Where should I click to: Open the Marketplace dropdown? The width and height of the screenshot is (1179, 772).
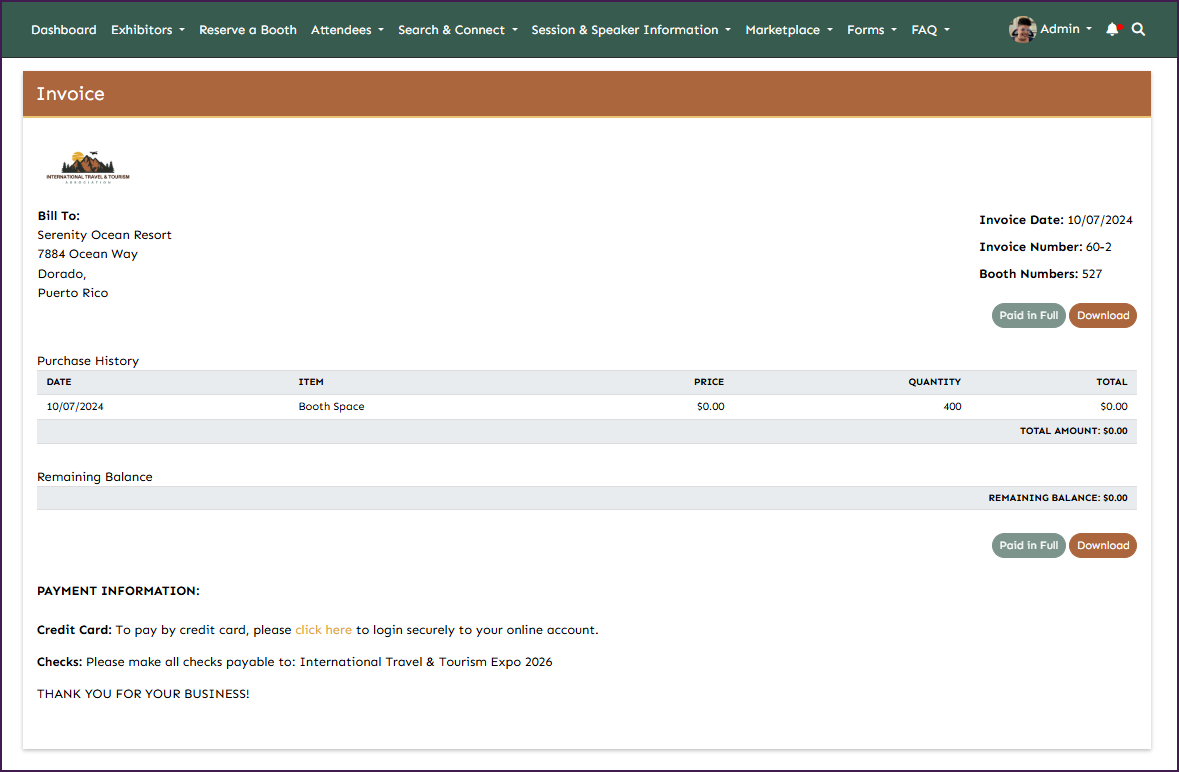(789, 29)
